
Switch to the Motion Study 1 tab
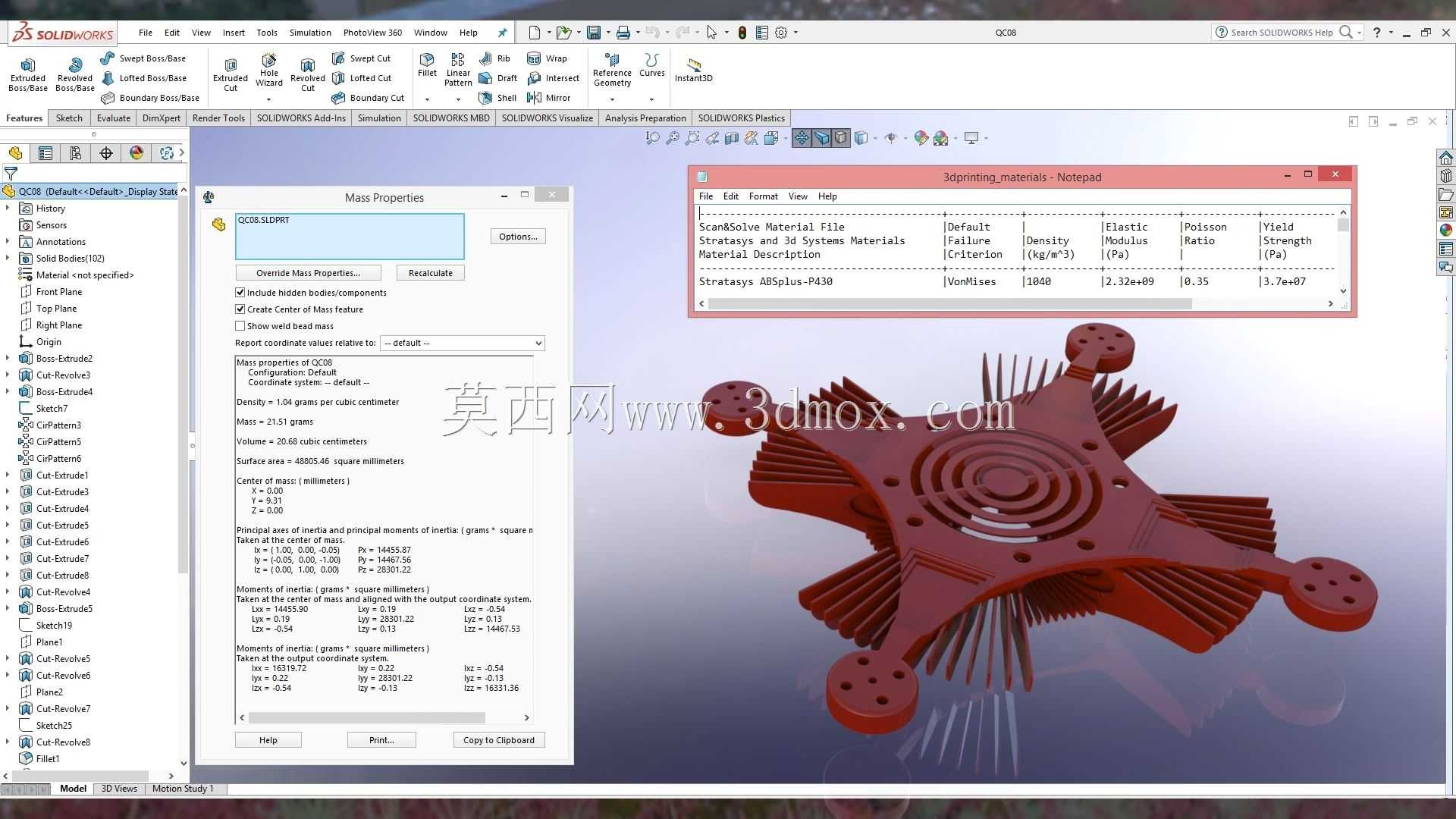click(183, 789)
